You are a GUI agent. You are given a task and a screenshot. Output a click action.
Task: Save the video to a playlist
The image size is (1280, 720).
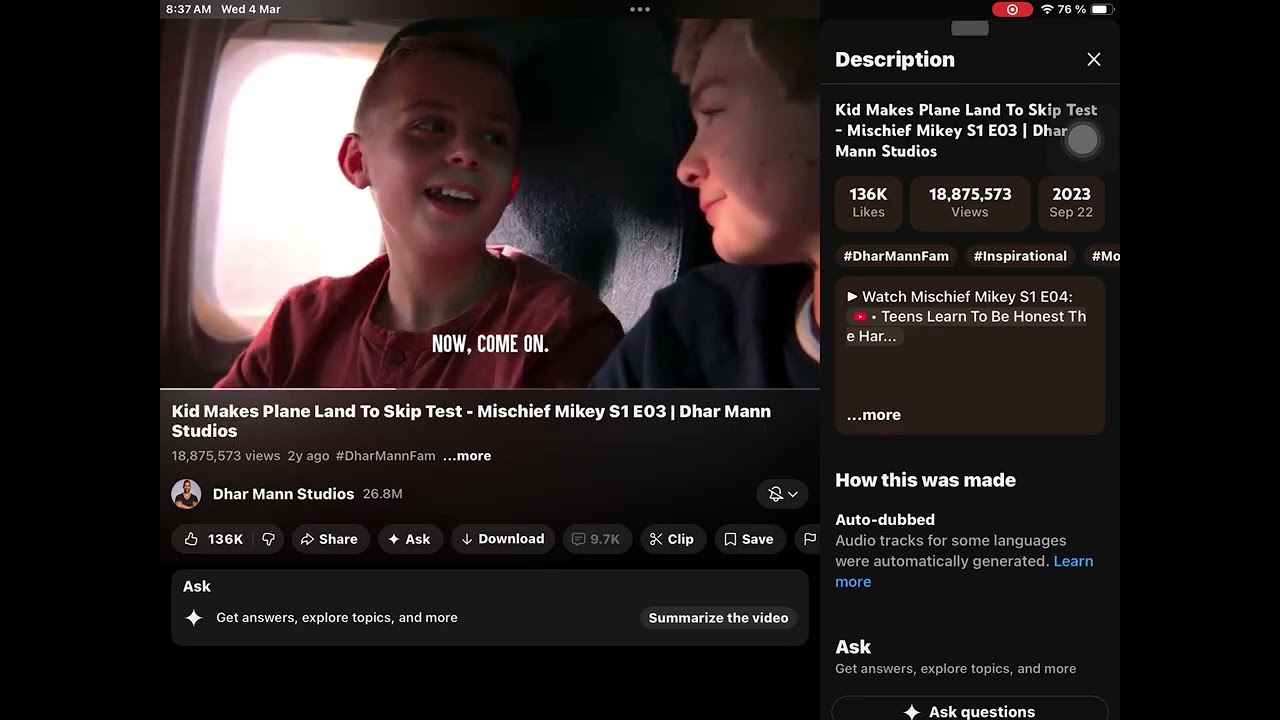[x=749, y=539]
